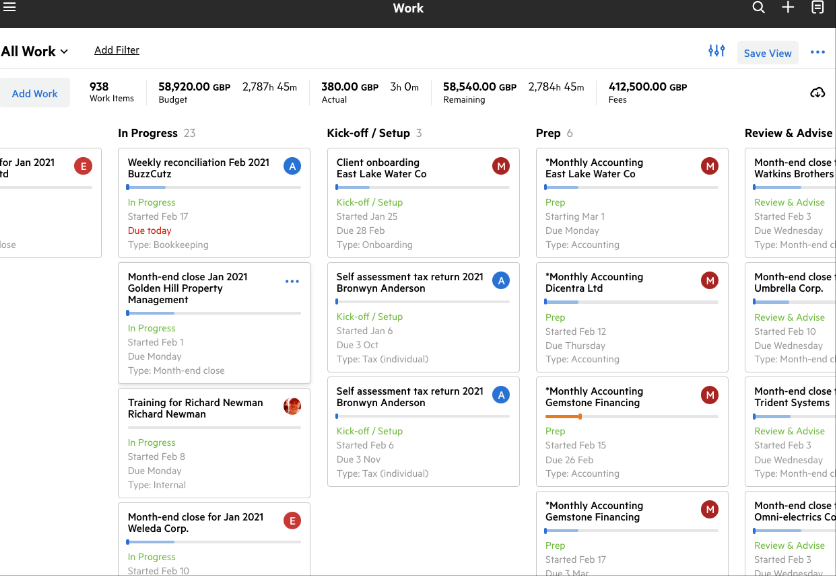836x576 pixels.
Task: Click the search magnifier icon
Action: point(759,8)
